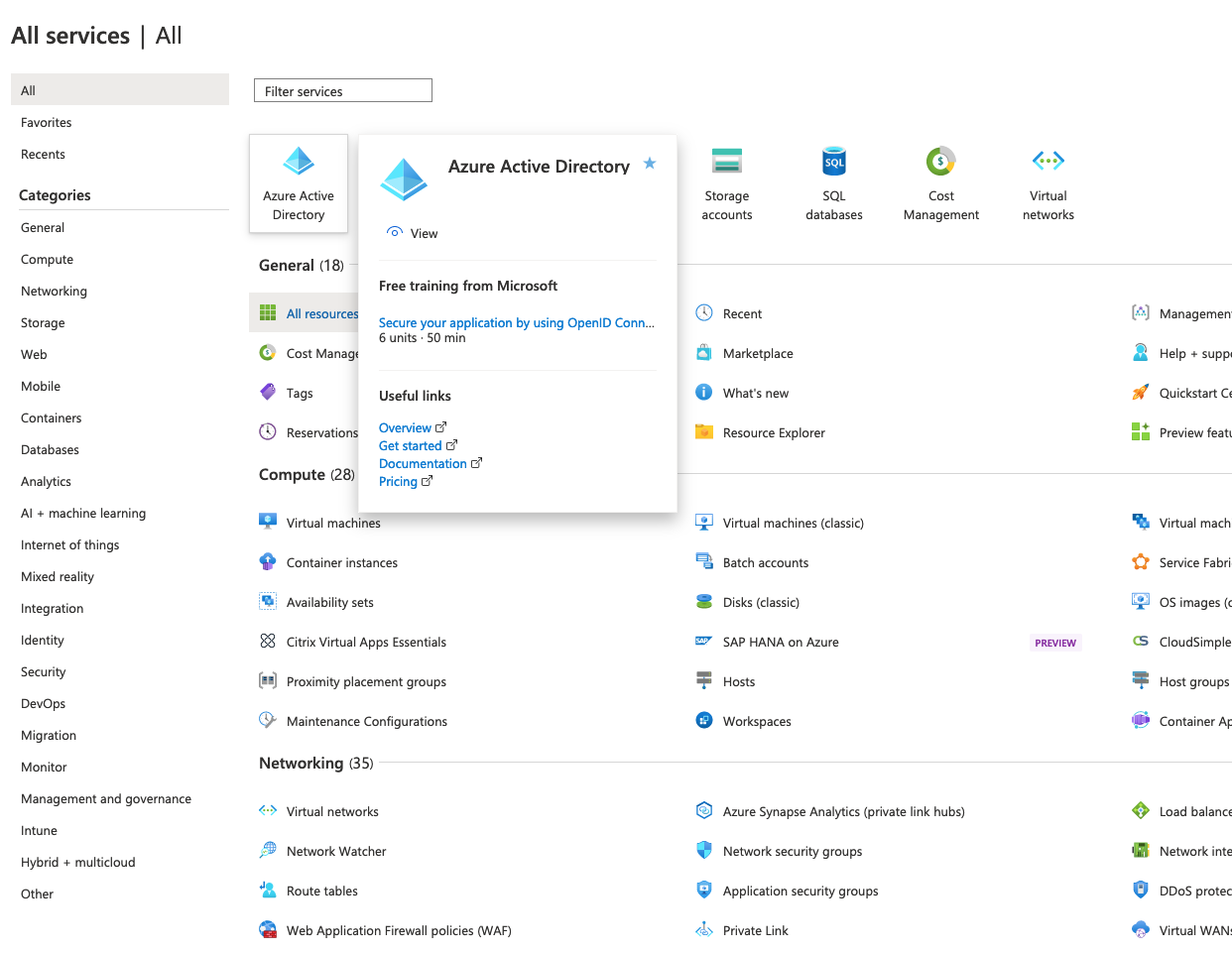
Task: Select the Intune category
Action: tap(39, 830)
